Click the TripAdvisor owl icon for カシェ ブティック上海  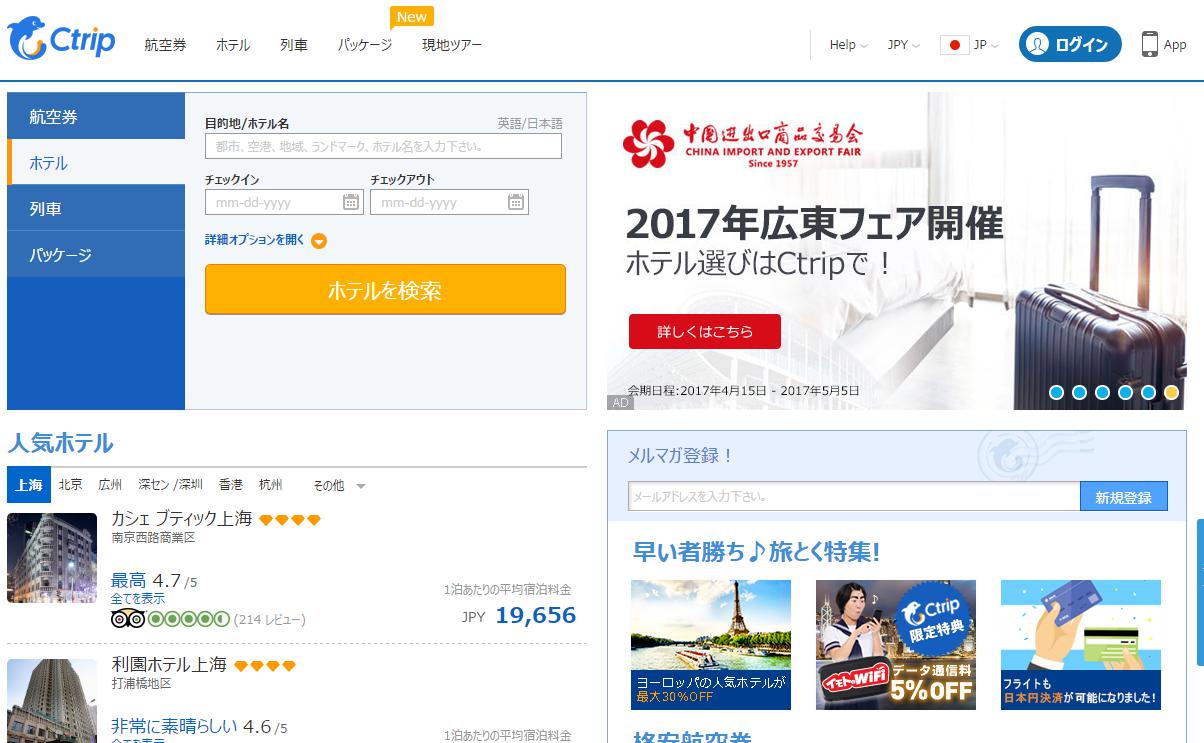(128, 619)
